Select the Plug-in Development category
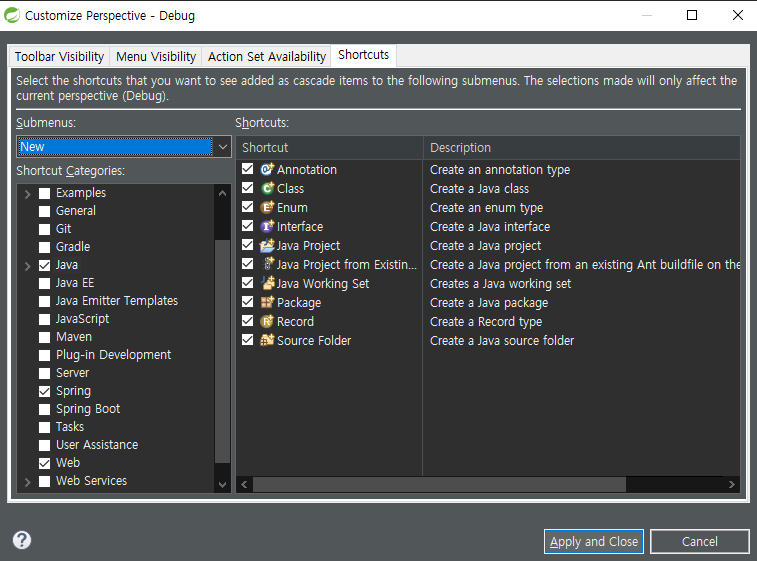The image size is (757, 561). pyautogui.click(x=113, y=355)
